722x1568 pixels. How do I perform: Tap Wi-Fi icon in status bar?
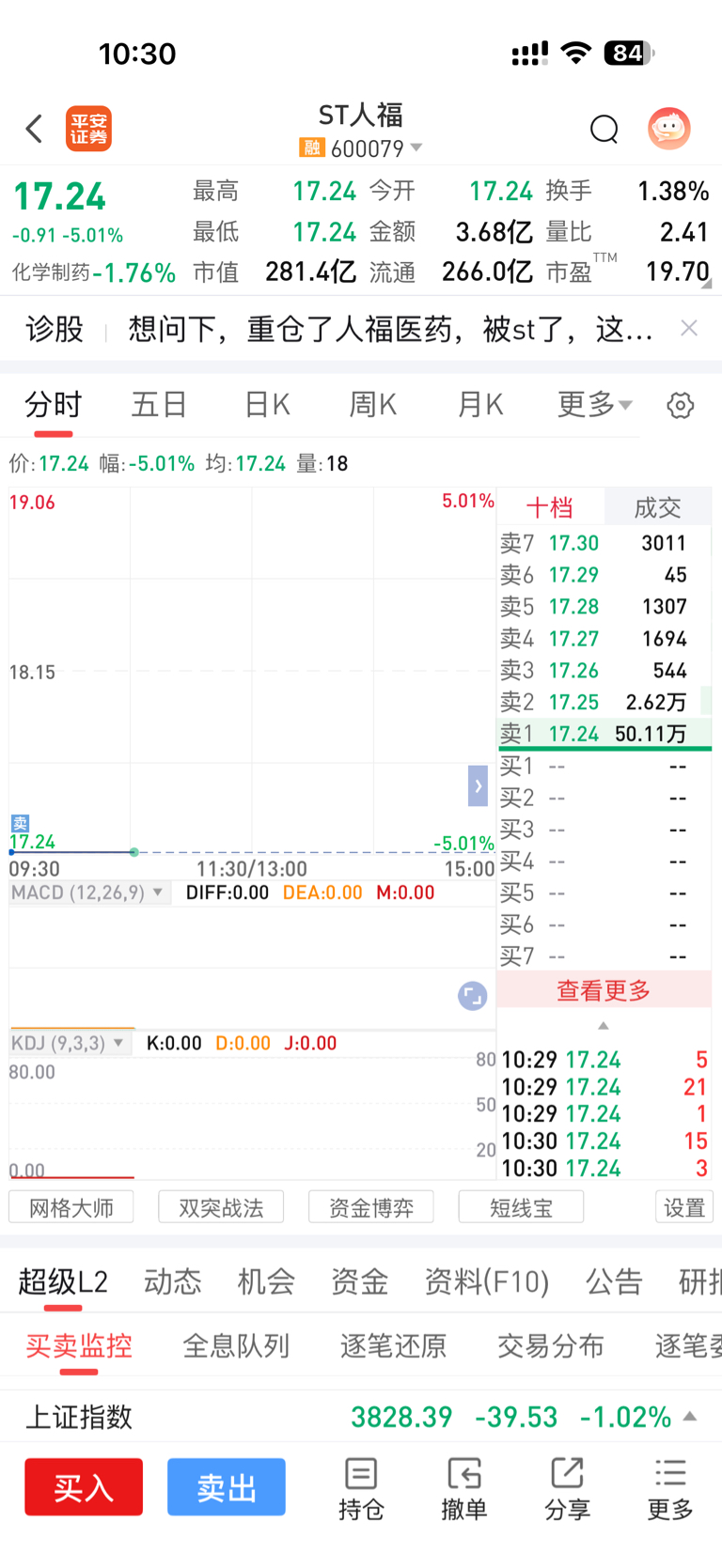click(575, 53)
